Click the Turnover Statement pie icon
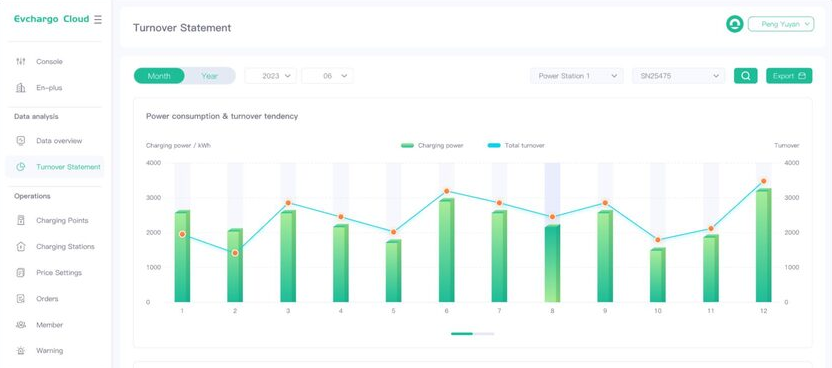Image resolution: width=832 pixels, height=368 pixels. [x=21, y=167]
